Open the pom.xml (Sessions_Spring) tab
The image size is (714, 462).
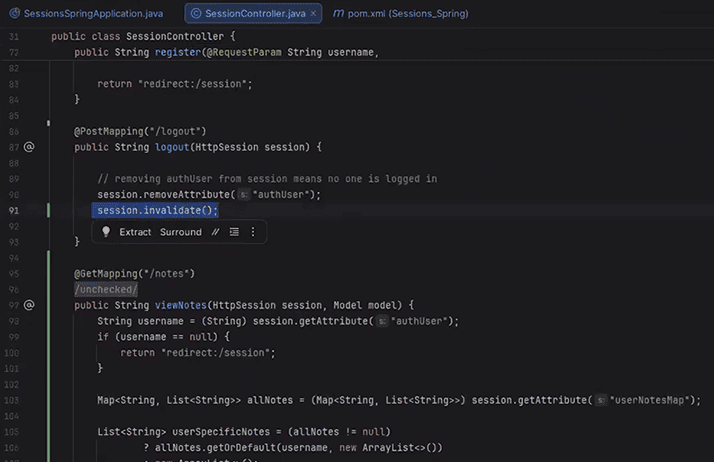(408, 14)
